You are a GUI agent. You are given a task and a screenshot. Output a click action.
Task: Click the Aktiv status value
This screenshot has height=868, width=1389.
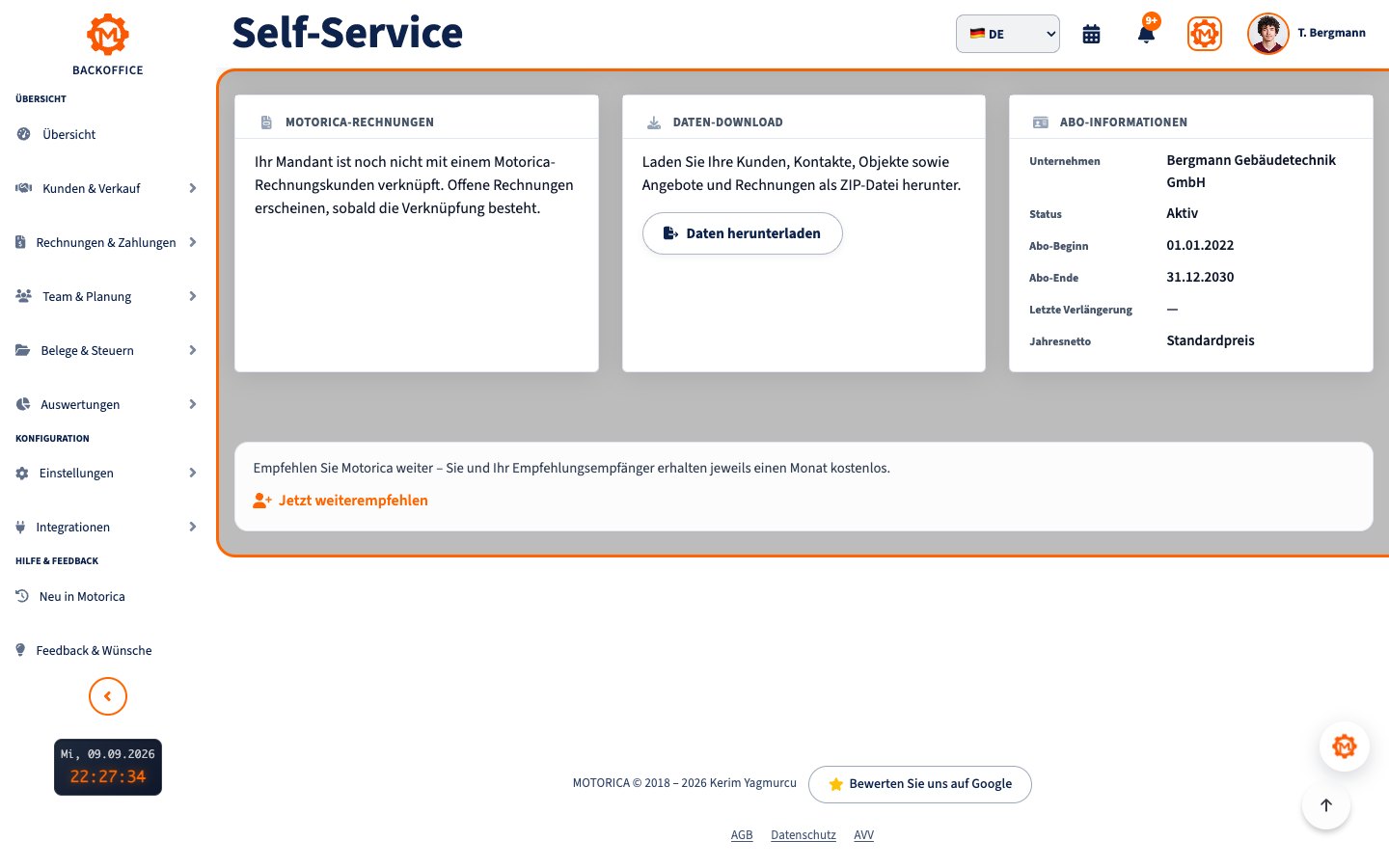[x=1183, y=213]
